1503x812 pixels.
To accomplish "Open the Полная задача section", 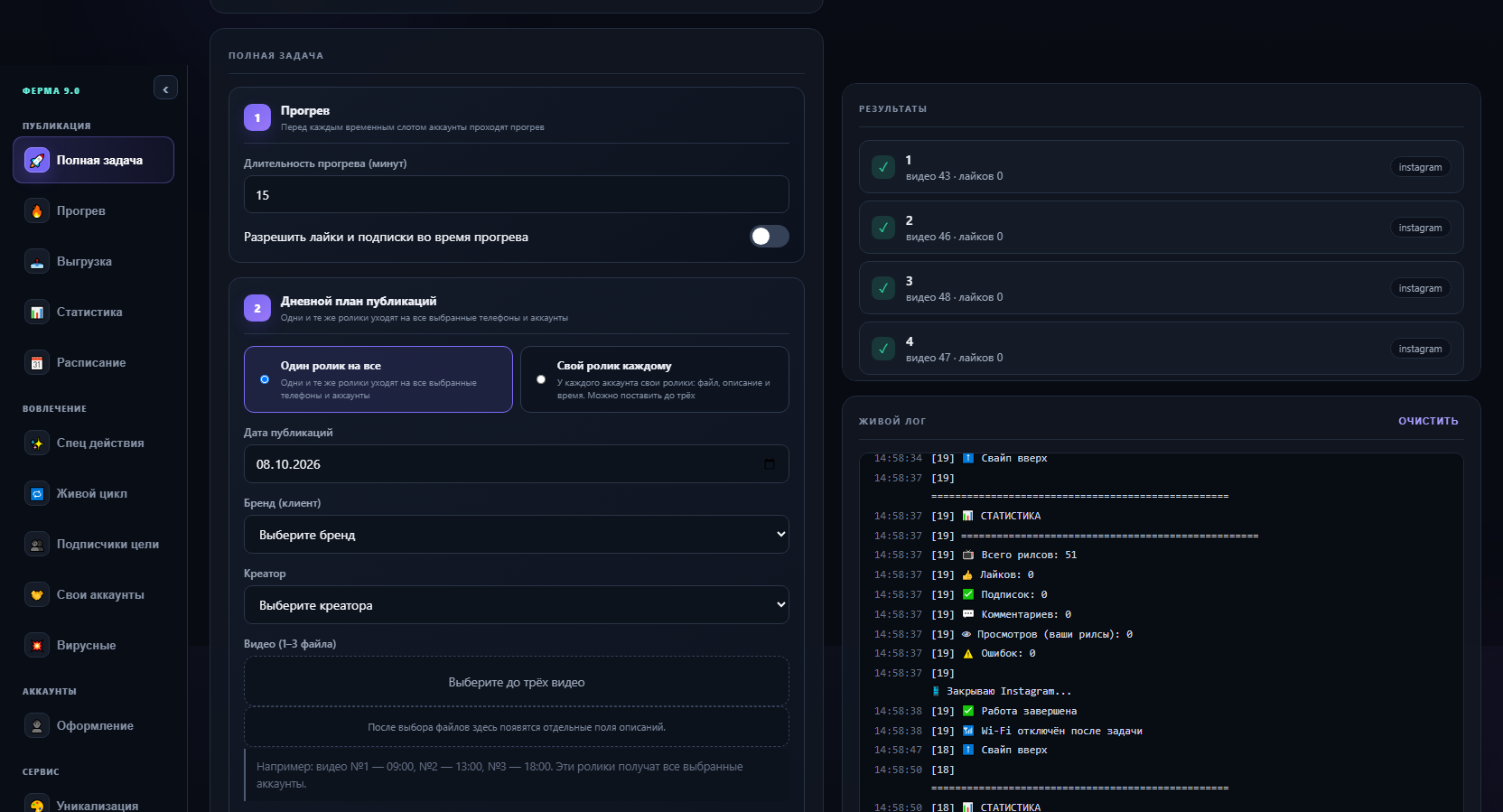I will click(93, 160).
